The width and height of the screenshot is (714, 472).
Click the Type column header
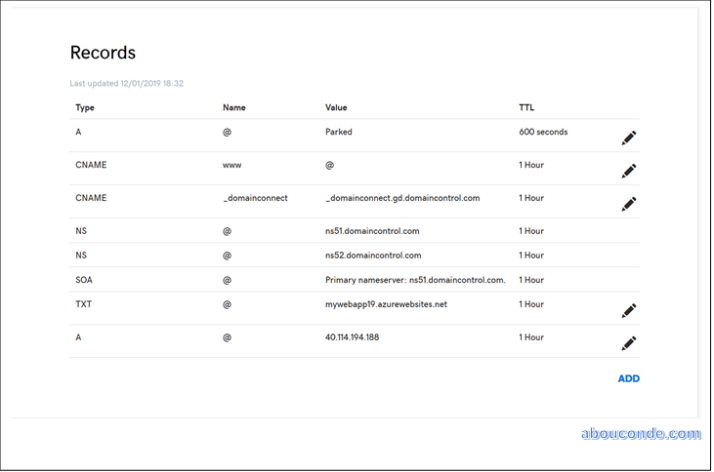pos(85,107)
